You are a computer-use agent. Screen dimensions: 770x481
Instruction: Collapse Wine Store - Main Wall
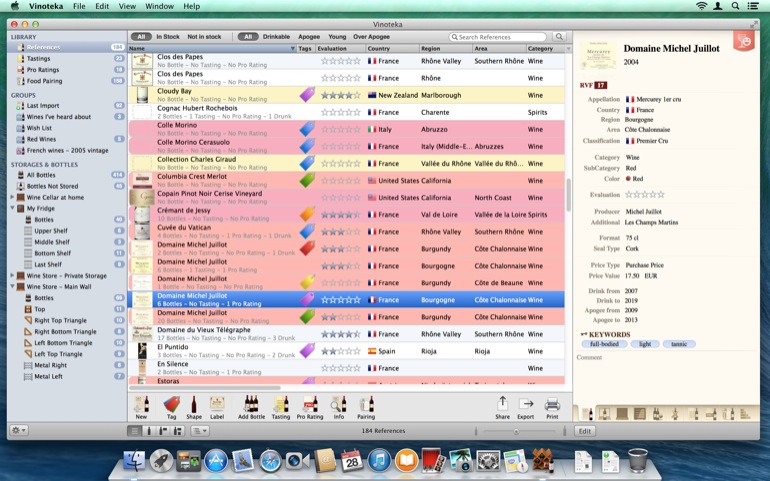pos(12,286)
